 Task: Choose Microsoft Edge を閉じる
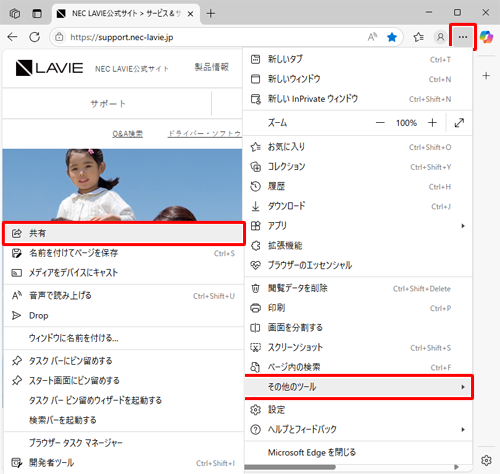click(x=358, y=452)
